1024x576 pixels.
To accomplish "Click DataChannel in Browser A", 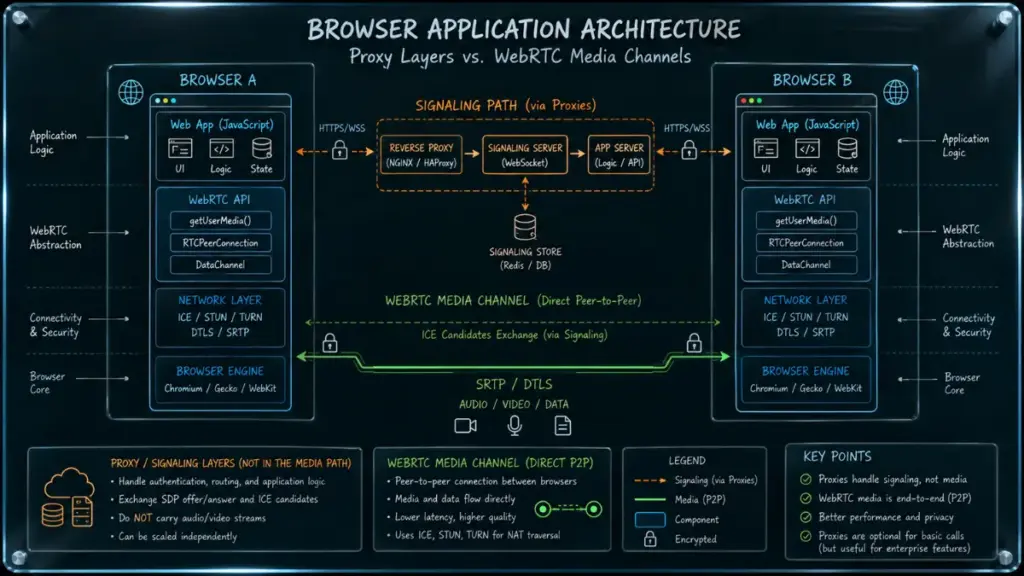I will click(x=221, y=264).
